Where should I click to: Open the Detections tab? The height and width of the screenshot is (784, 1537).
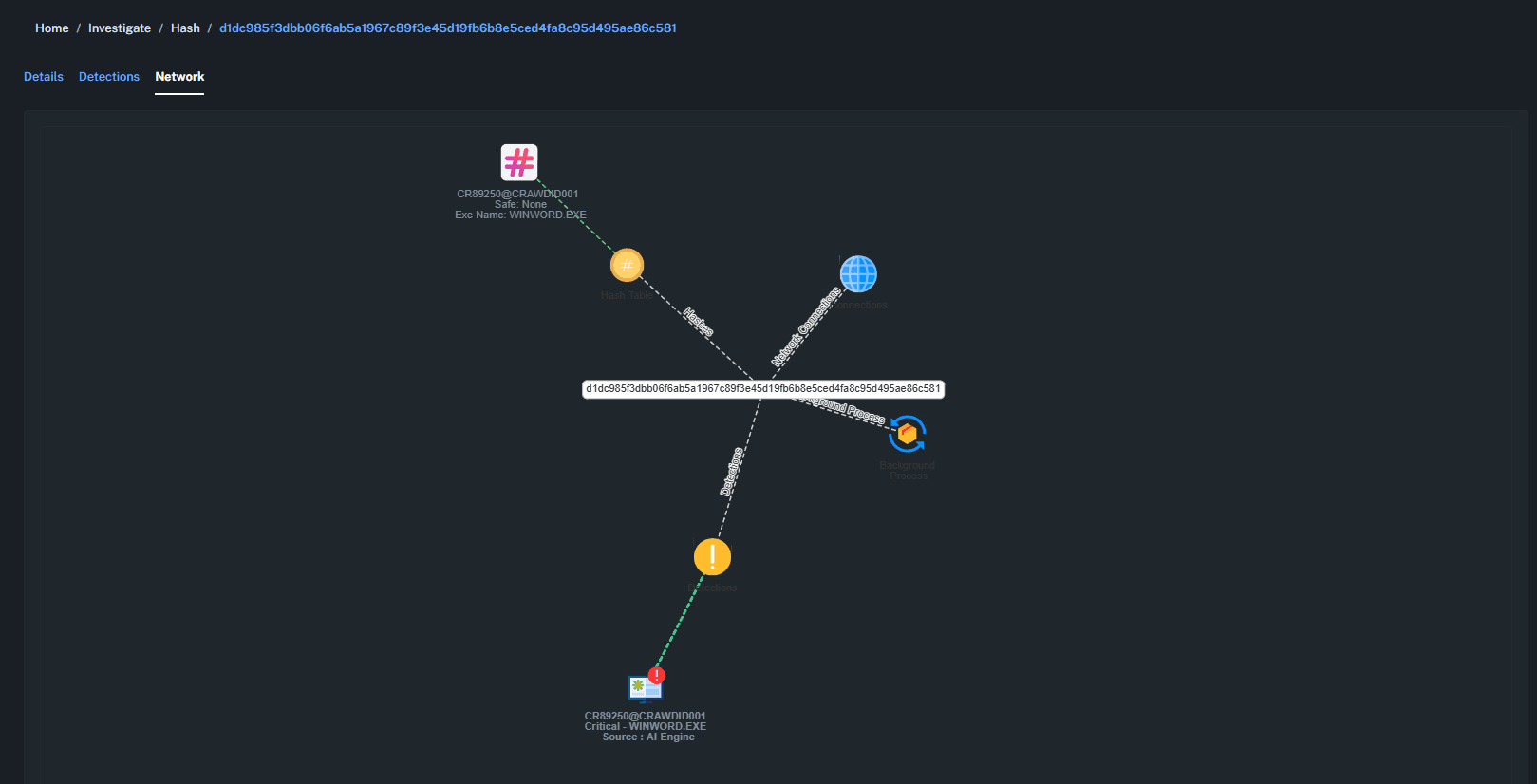click(x=109, y=77)
